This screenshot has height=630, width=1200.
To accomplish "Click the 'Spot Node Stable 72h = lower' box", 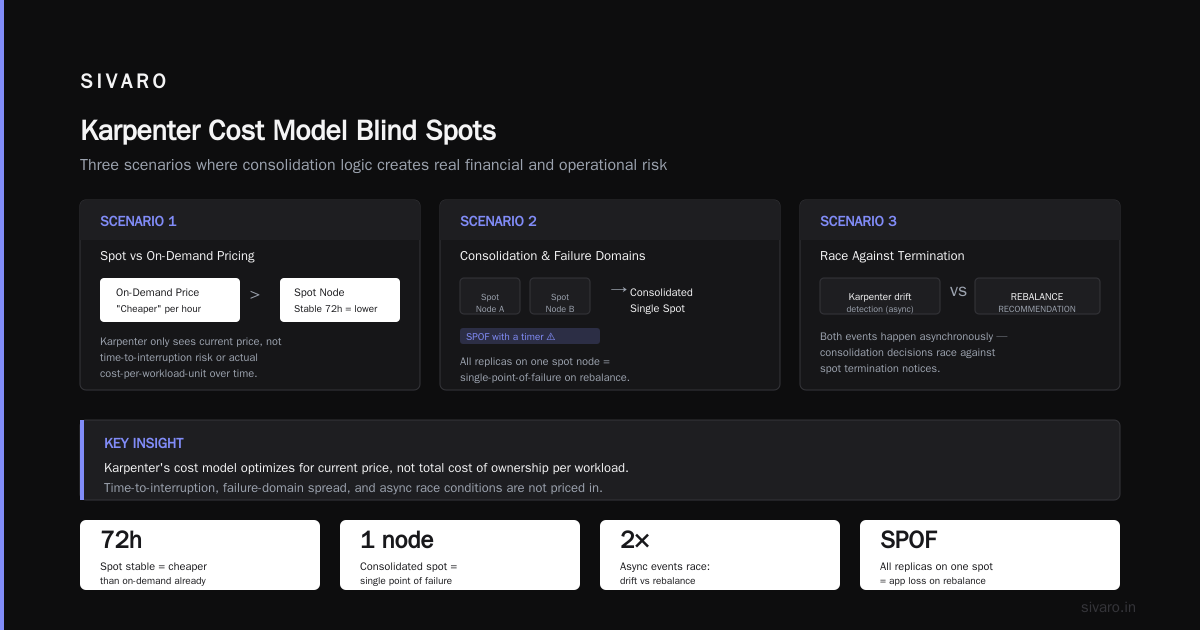I will 340,300.
